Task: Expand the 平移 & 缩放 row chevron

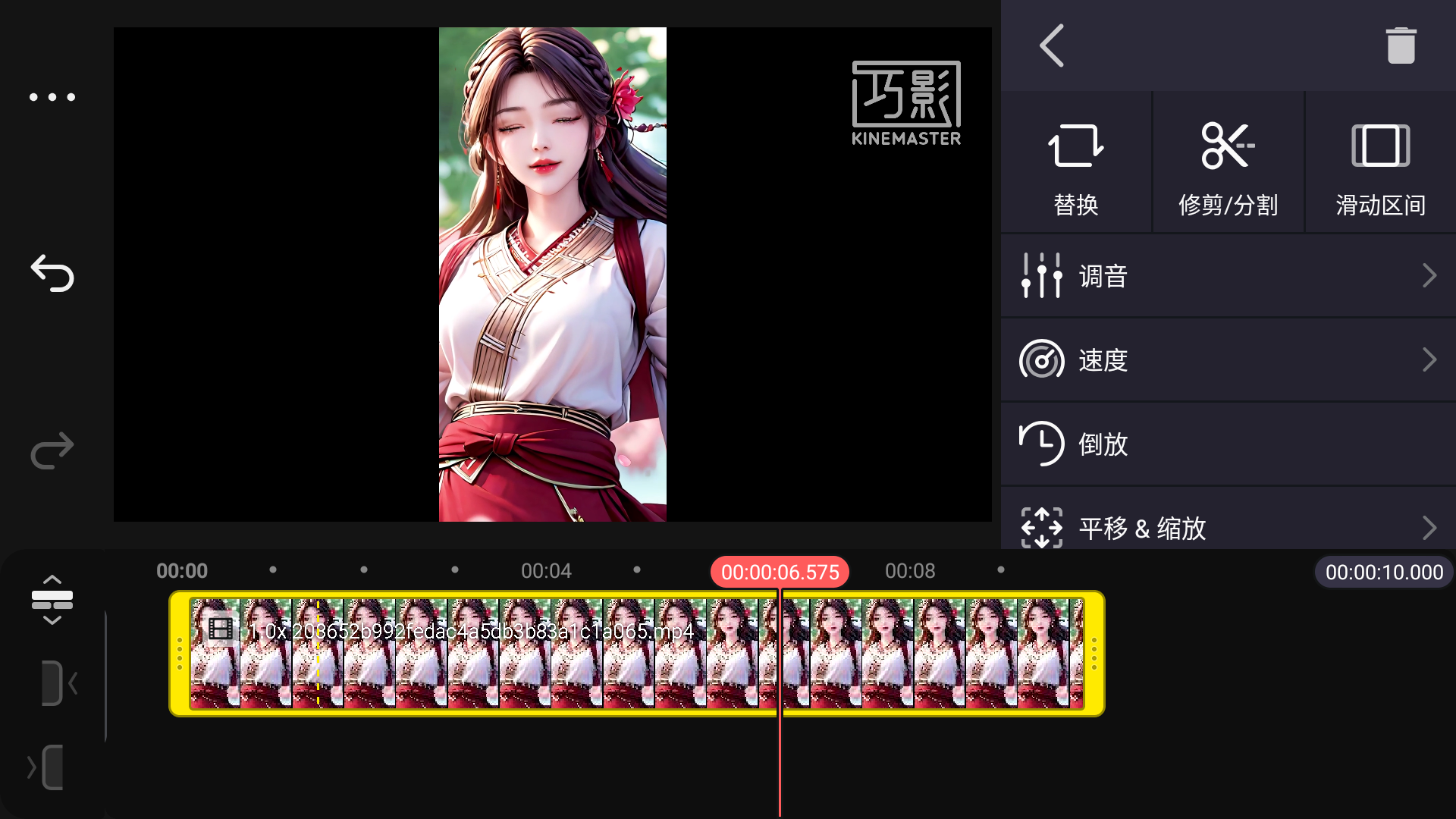Action: click(x=1429, y=528)
